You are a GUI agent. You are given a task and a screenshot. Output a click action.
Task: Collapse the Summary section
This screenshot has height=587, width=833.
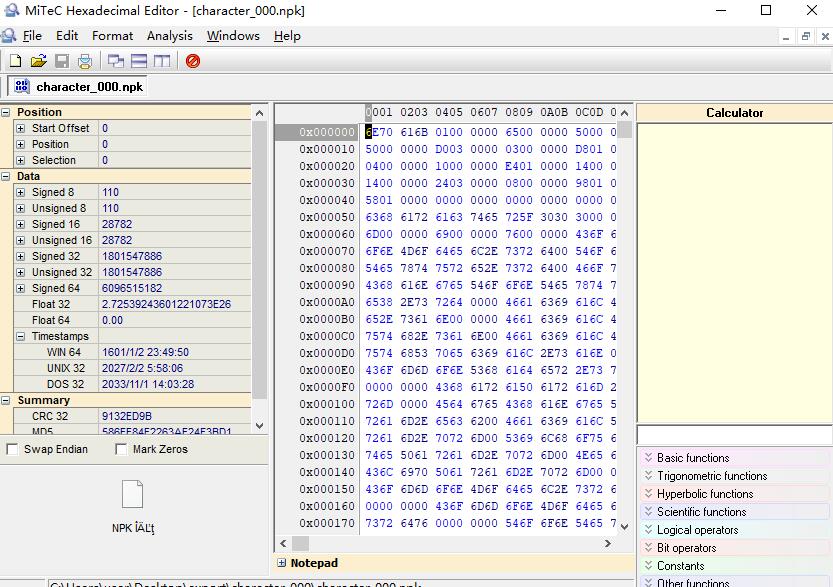6,401
